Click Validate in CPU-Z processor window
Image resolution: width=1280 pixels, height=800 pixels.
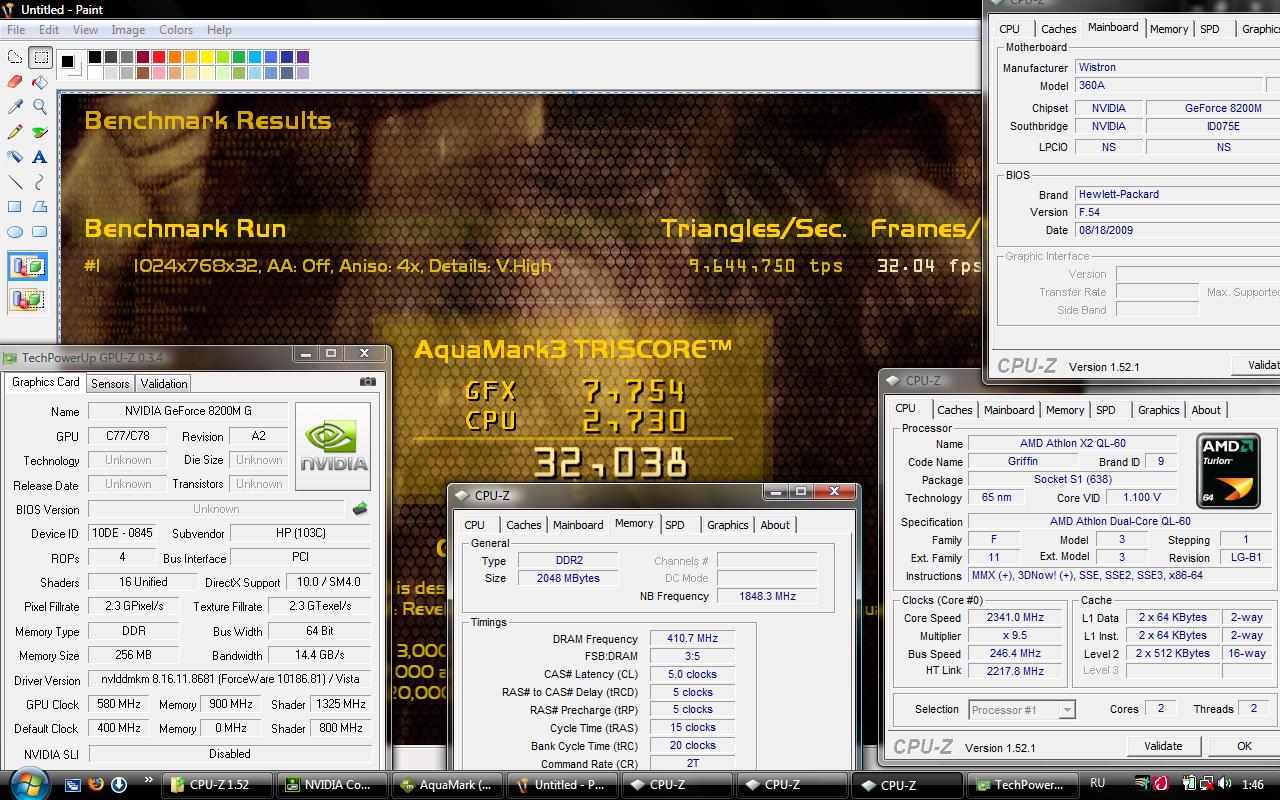[x=1163, y=746]
